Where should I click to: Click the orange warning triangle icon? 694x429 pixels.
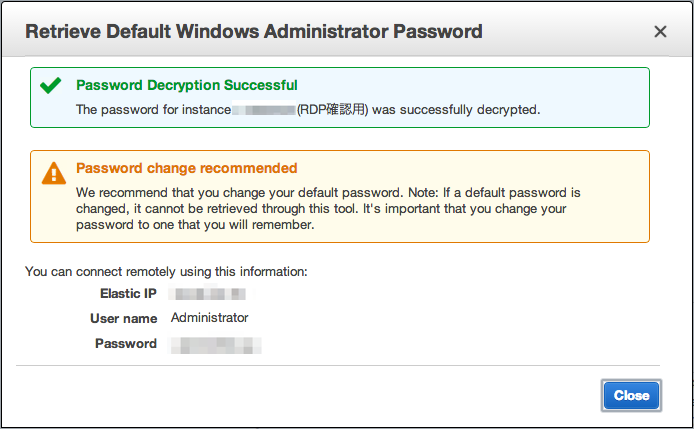(54, 173)
